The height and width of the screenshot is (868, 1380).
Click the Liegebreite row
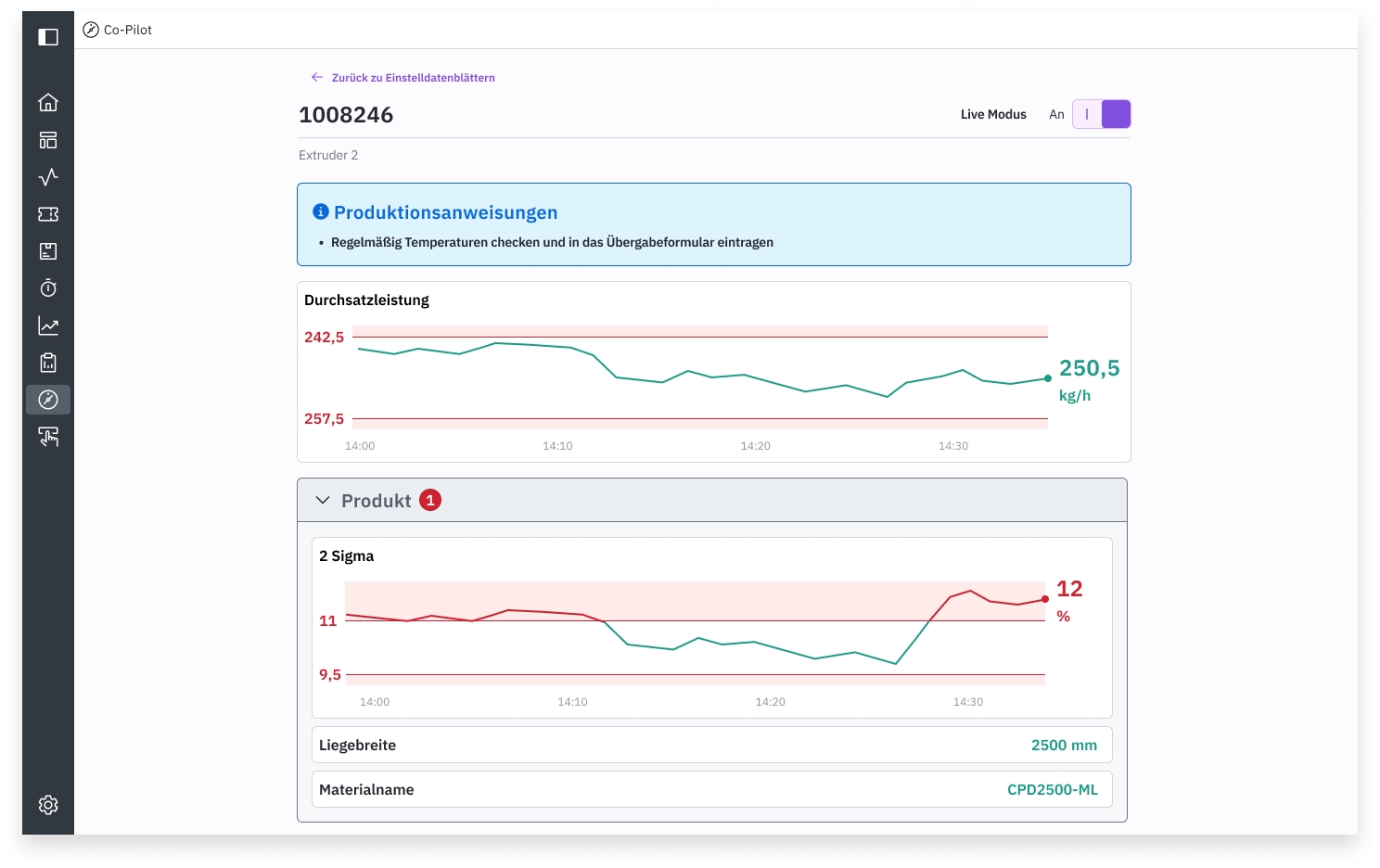(711, 745)
